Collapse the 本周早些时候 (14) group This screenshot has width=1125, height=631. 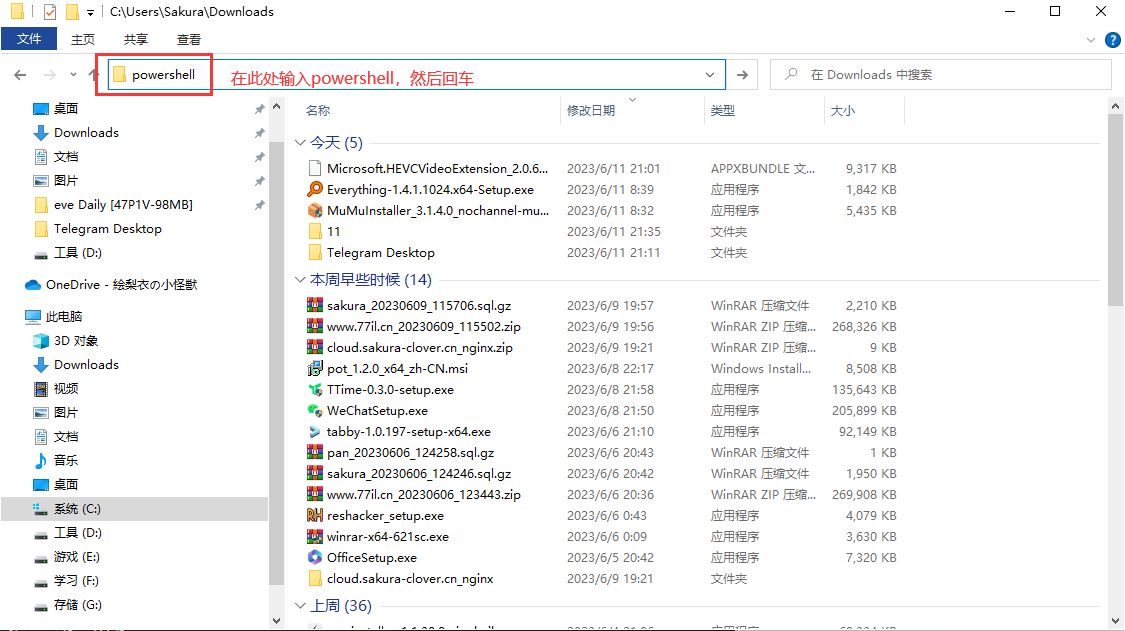pyautogui.click(x=301, y=280)
